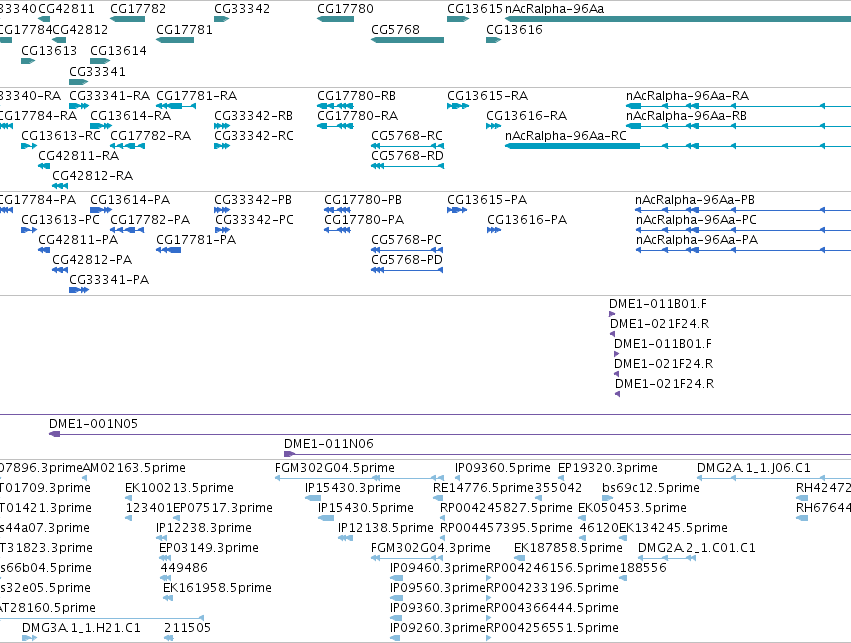Viewport: 851px width, 643px height.
Task: Click the CG13616 gene label
Action: click(x=514, y=30)
